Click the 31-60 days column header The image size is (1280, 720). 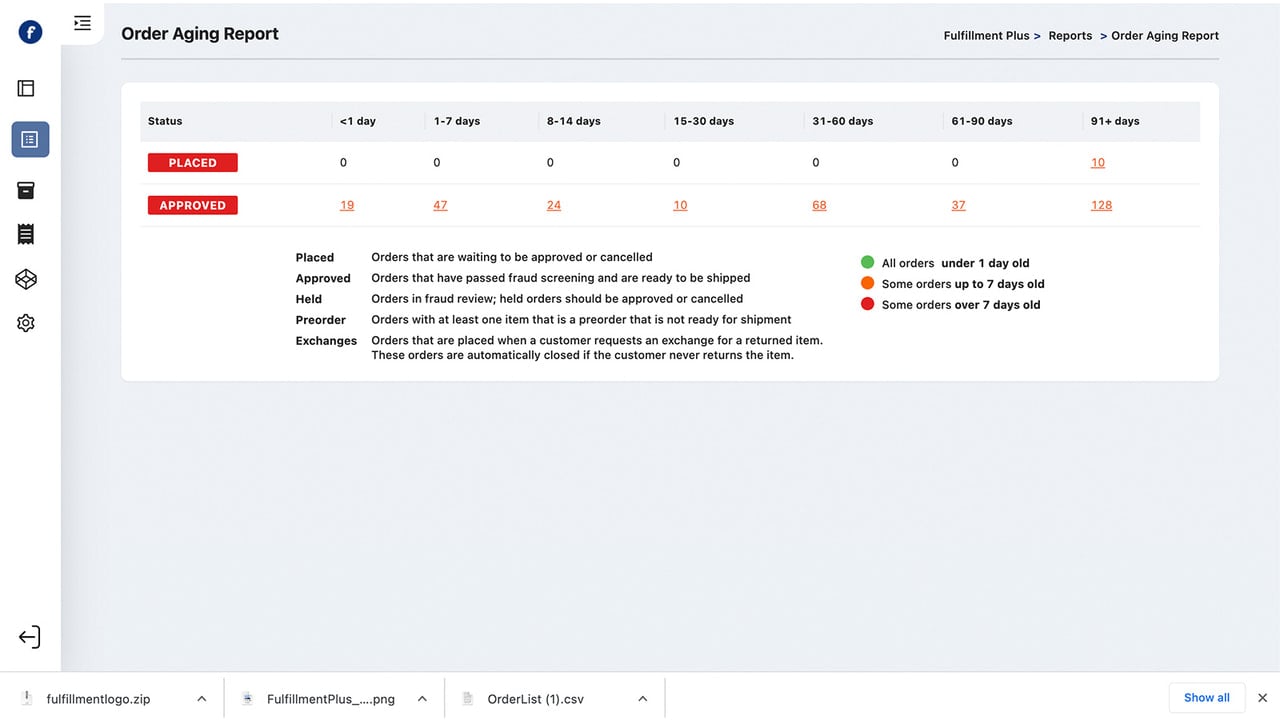(x=843, y=121)
